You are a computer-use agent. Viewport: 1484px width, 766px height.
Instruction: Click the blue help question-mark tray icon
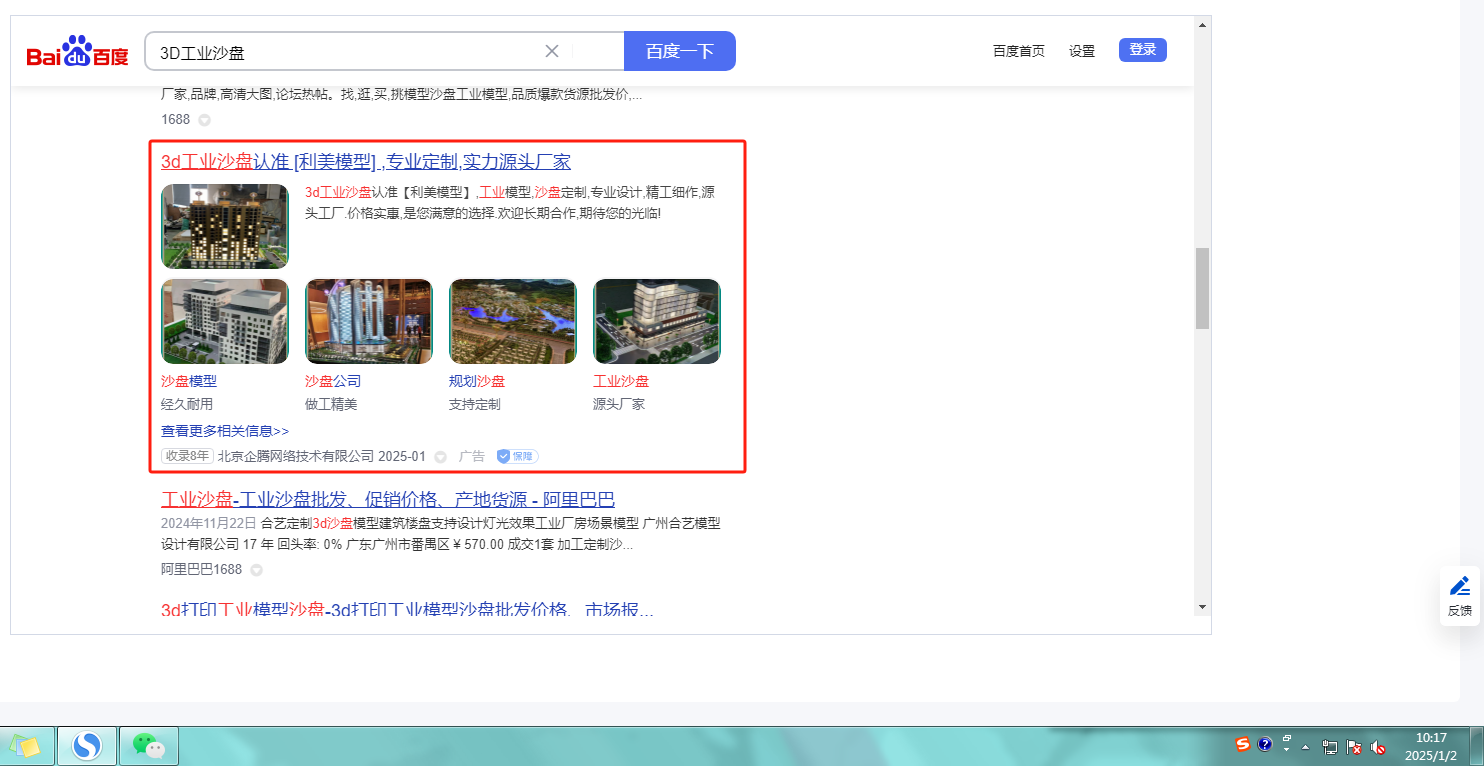point(1265,745)
